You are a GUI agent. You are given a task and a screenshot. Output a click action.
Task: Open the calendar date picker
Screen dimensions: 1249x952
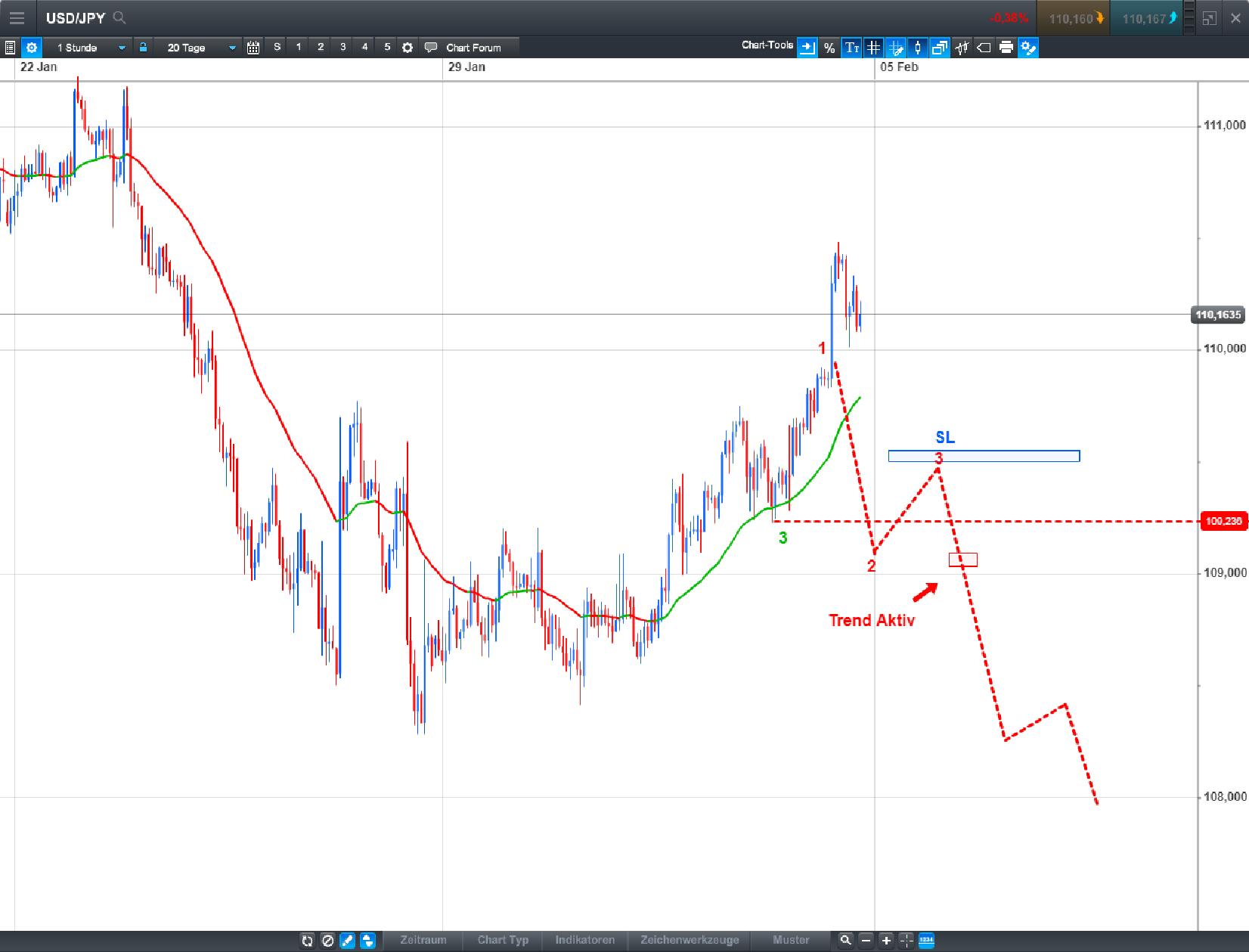click(x=253, y=47)
